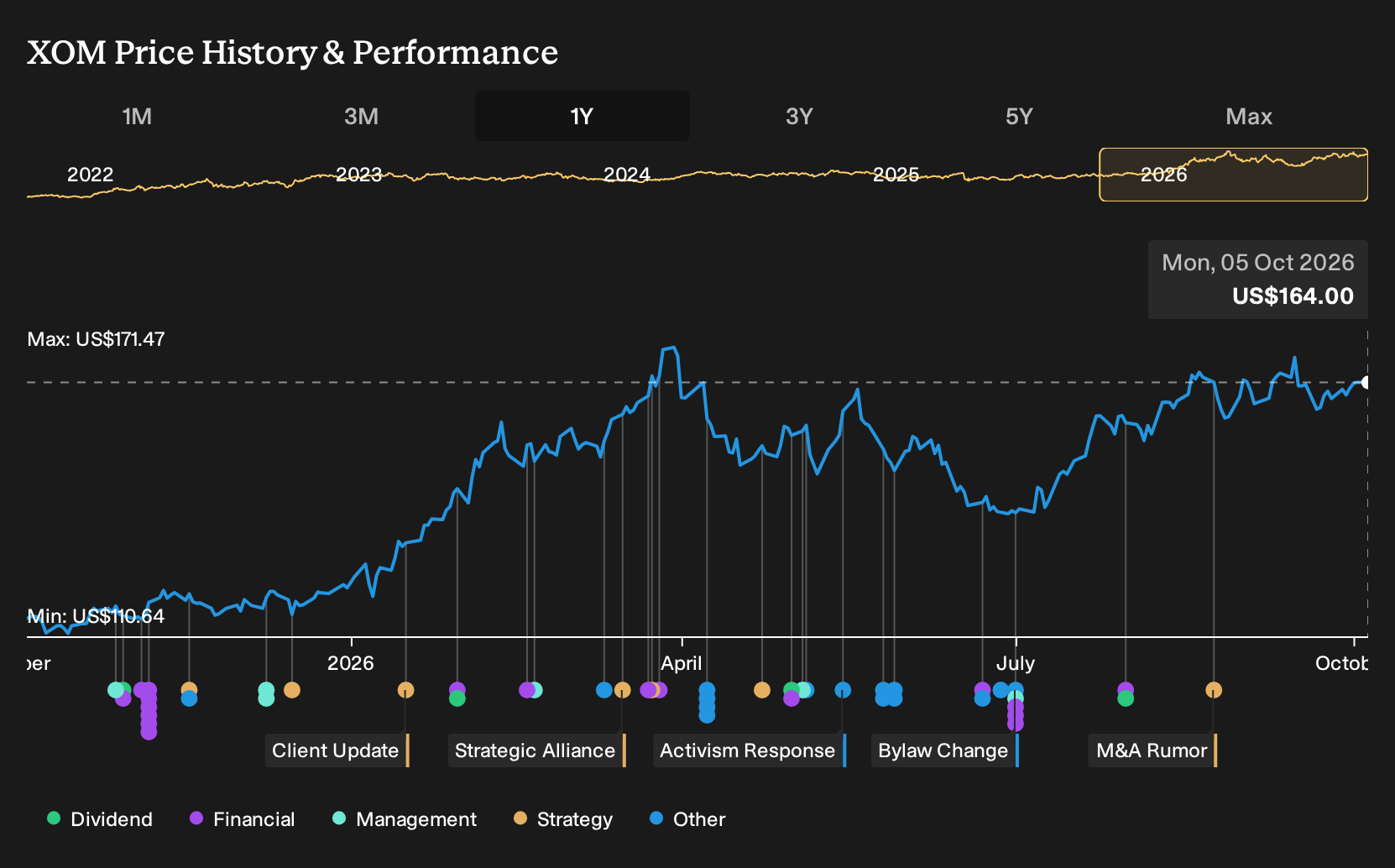Switch to the 3M time range
Screen dimensions: 1395x868
pos(361,116)
